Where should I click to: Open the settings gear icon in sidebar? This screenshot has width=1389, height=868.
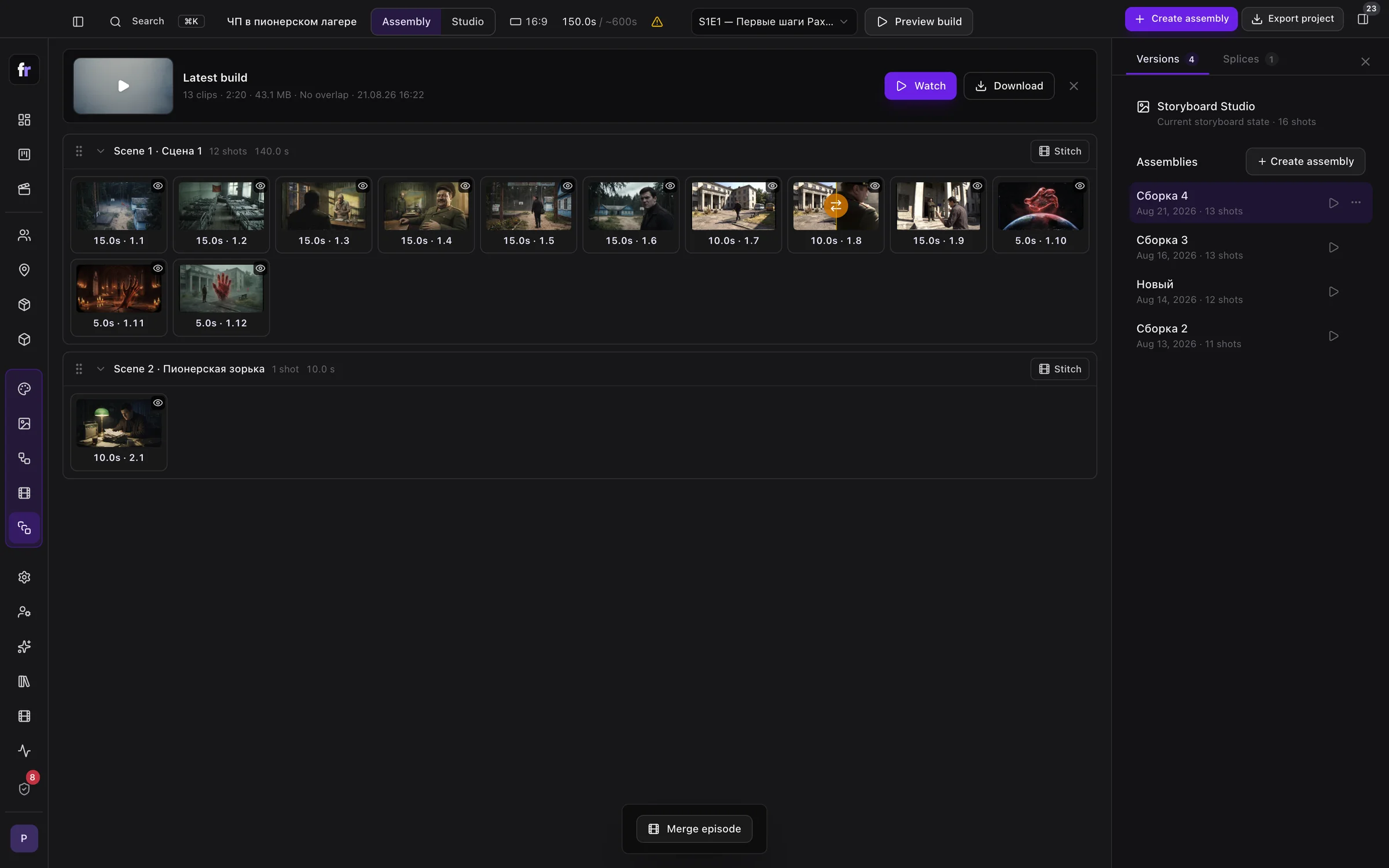(x=24, y=577)
